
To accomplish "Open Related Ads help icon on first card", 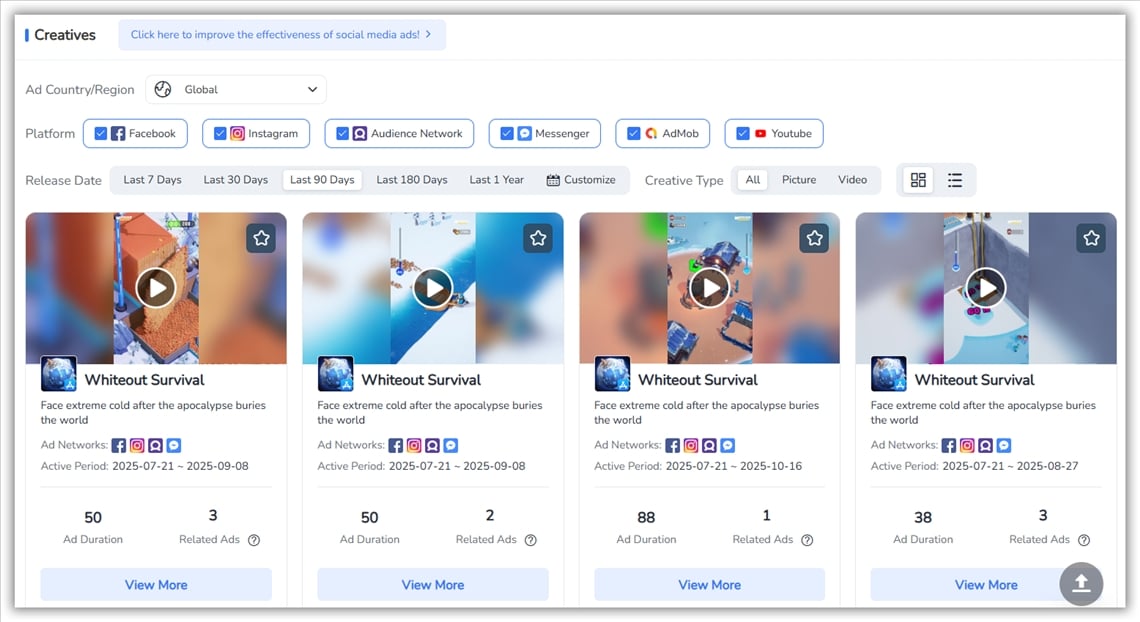I will (254, 540).
